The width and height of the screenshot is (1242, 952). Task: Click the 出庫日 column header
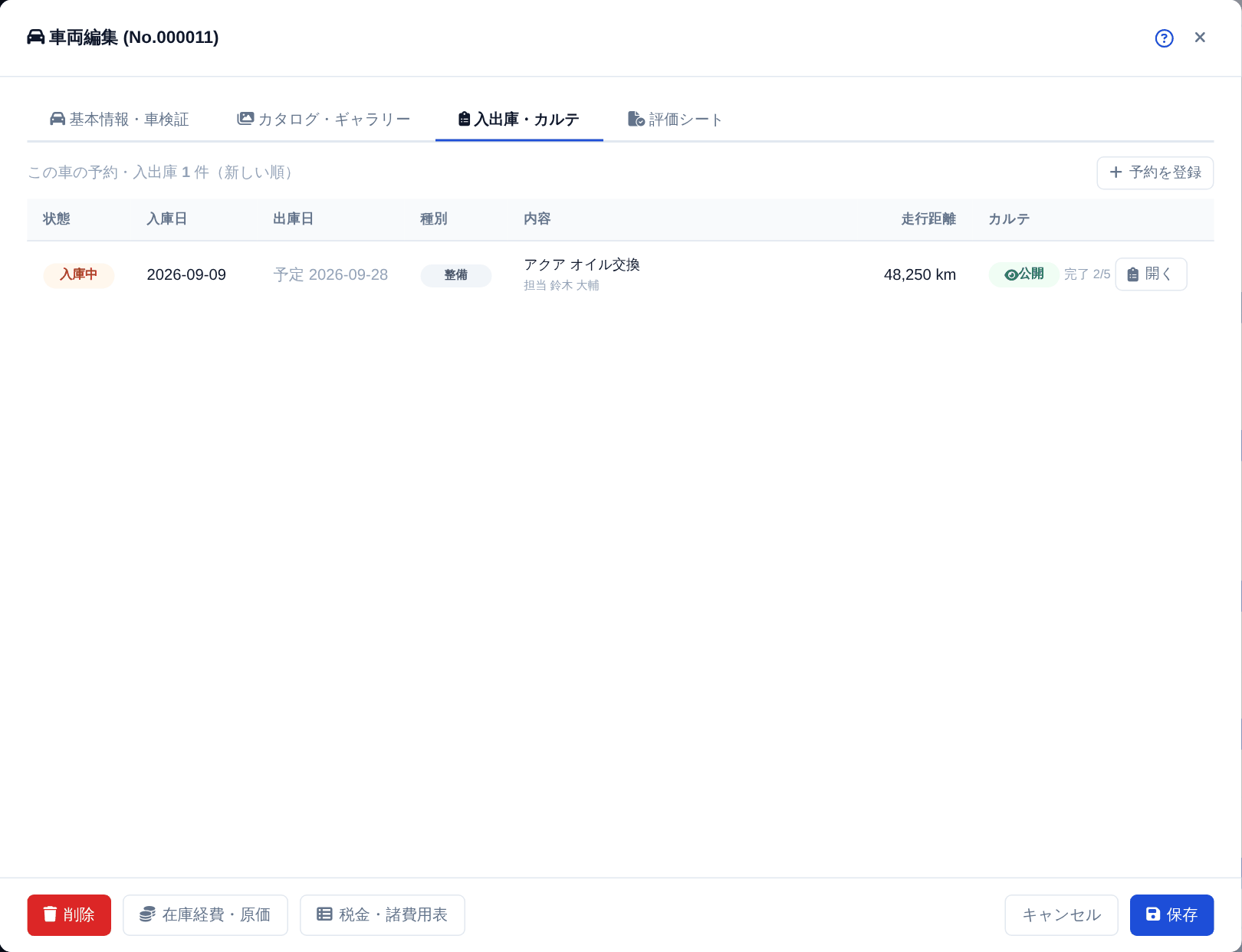tap(294, 219)
